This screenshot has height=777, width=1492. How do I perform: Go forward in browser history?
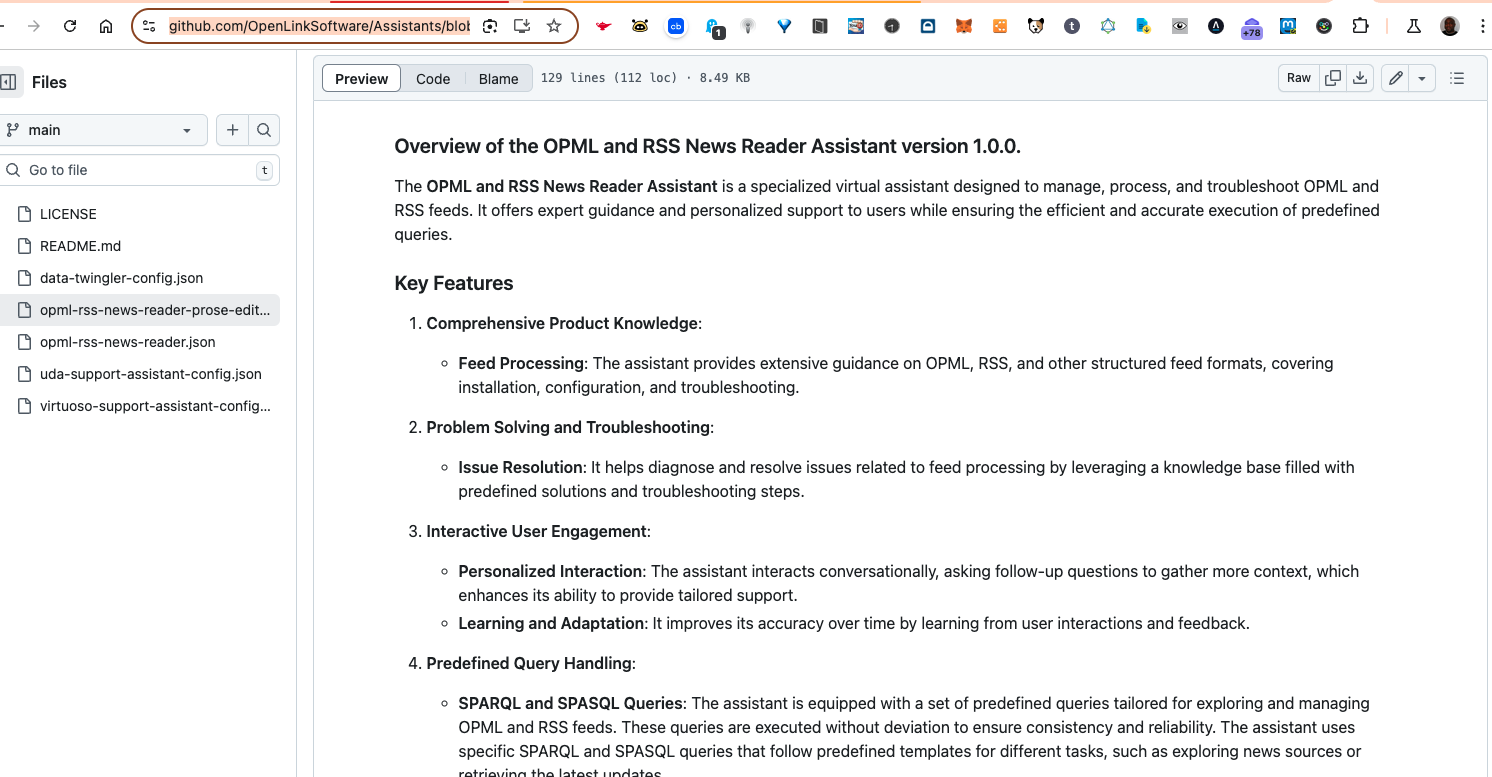pyautogui.click(x=33, y=27)
